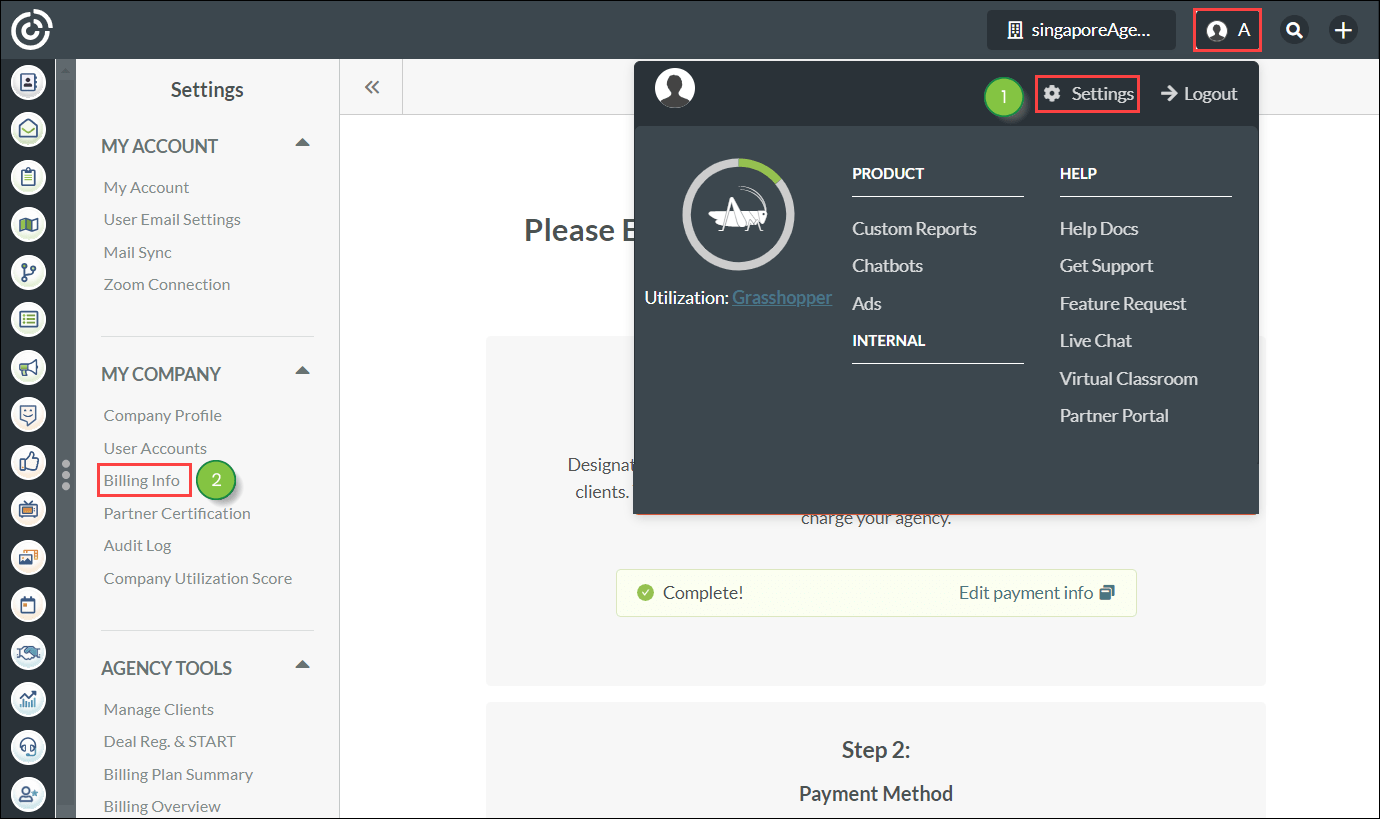The height and width of the screenshot is (819, 1380).
Task: Open Settings from the profile menu
Action: coord(1087,93)
